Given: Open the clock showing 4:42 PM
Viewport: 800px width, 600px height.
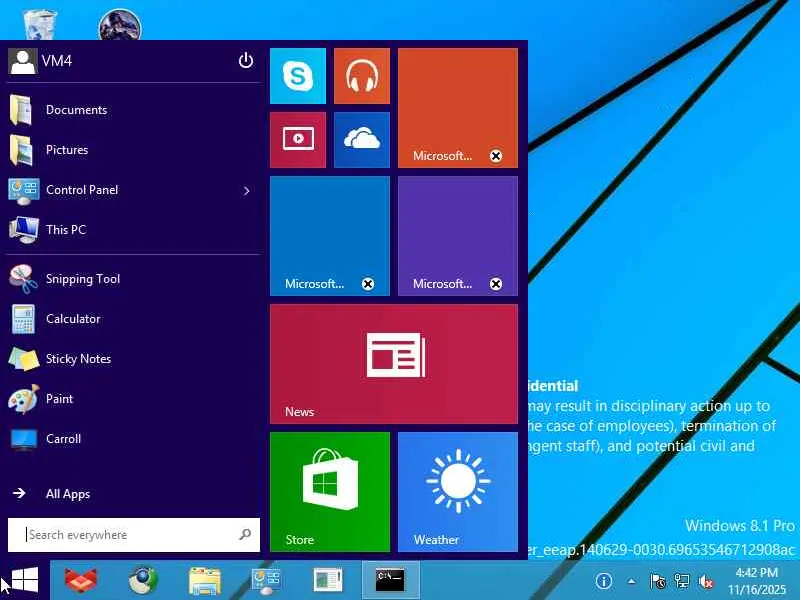Looking at the screenshot, I should 757,581.
